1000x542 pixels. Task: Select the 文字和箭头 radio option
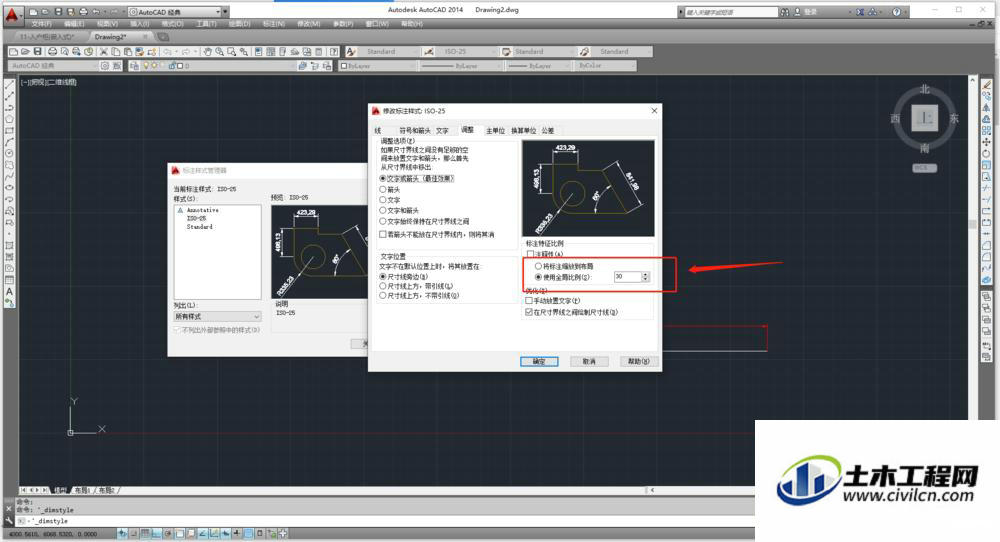click(x=383, y=210)
